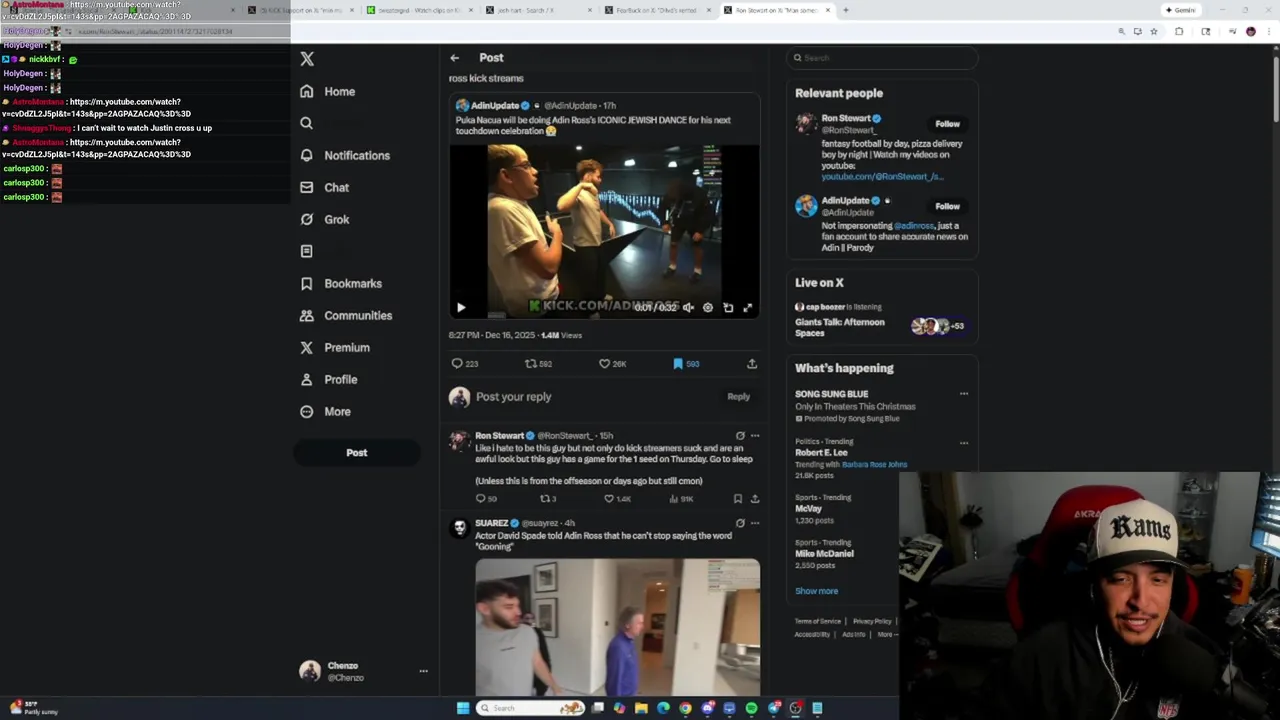The height and width of the screenshot is (720, 1280).
Task: Like Ron Stewart's reply with 1.4K likes
Action: click(x=617, y=498)
